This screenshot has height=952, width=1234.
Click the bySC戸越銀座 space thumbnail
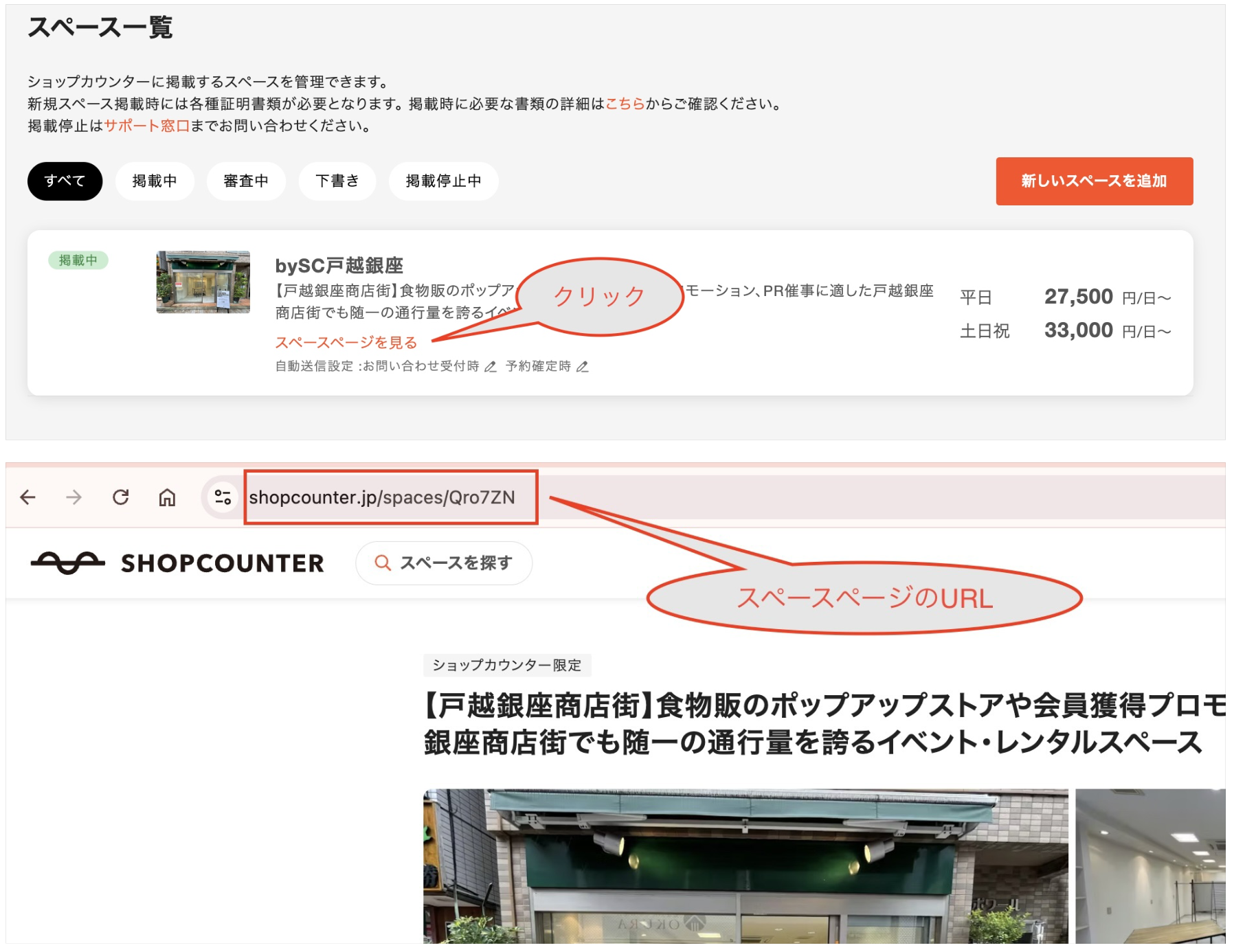tap(203, 282)
